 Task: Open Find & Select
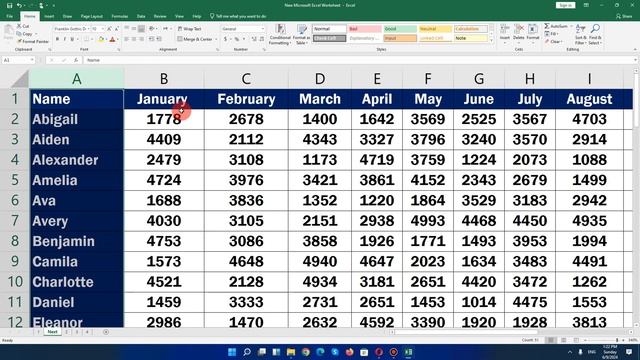tap(595, 35)
